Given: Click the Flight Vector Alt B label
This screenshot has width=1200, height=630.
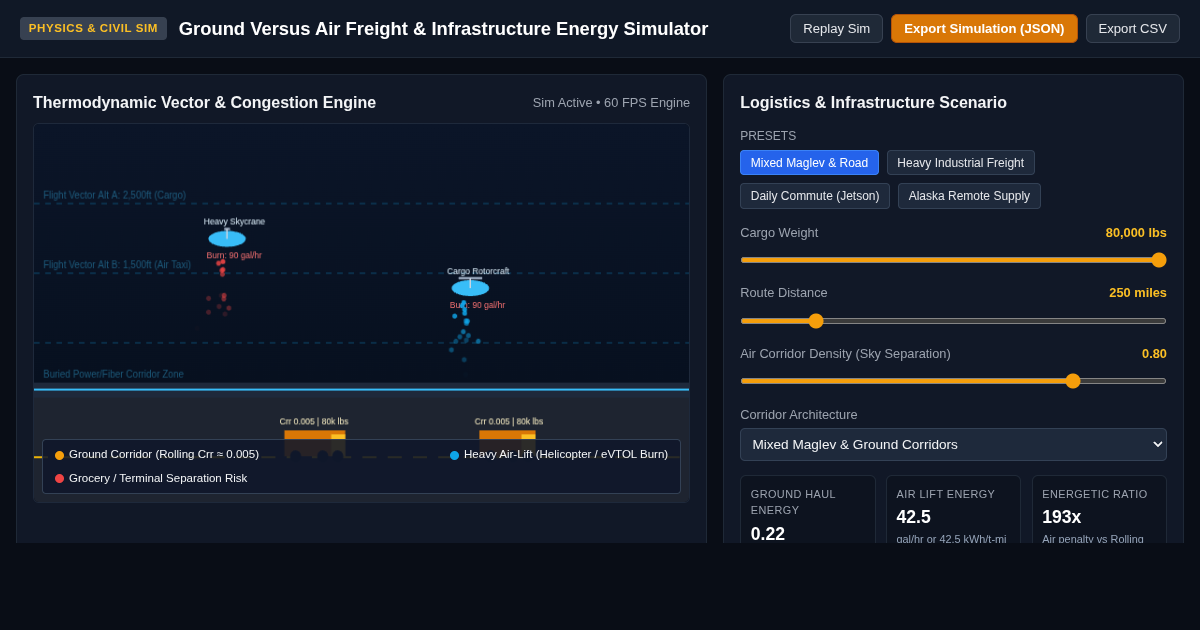Looking at the screenshot, I should (x=117, y=265).
